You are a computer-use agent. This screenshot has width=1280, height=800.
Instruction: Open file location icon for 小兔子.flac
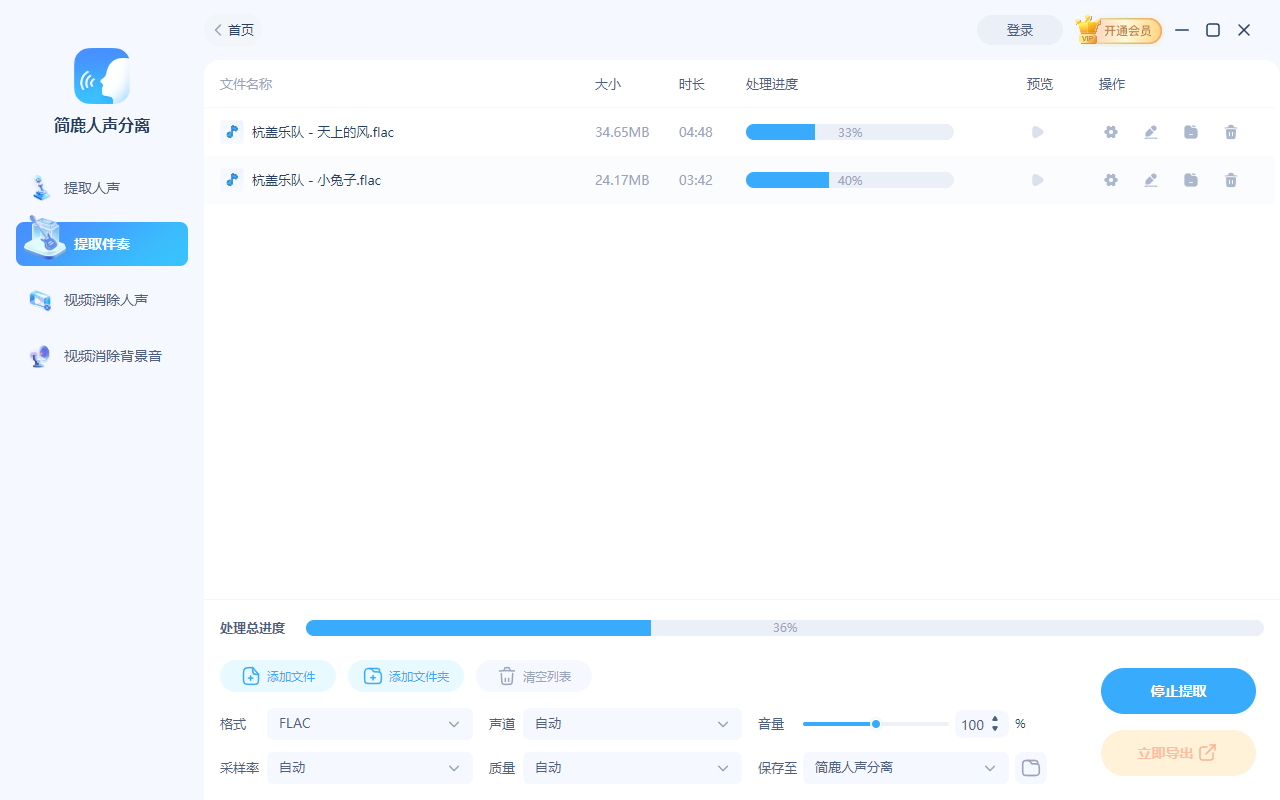[1190, 180]
